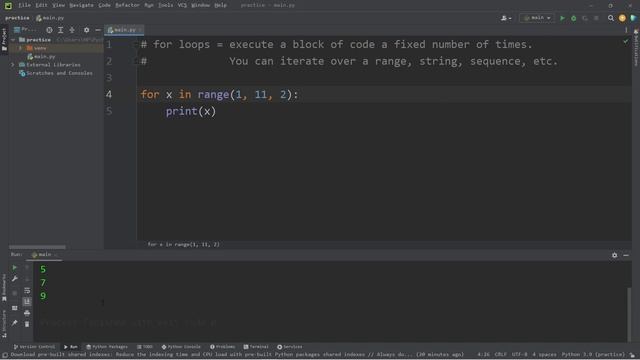640x360 pixels.
Task: Collapse all items in Project panel
Action: point(72,30)
